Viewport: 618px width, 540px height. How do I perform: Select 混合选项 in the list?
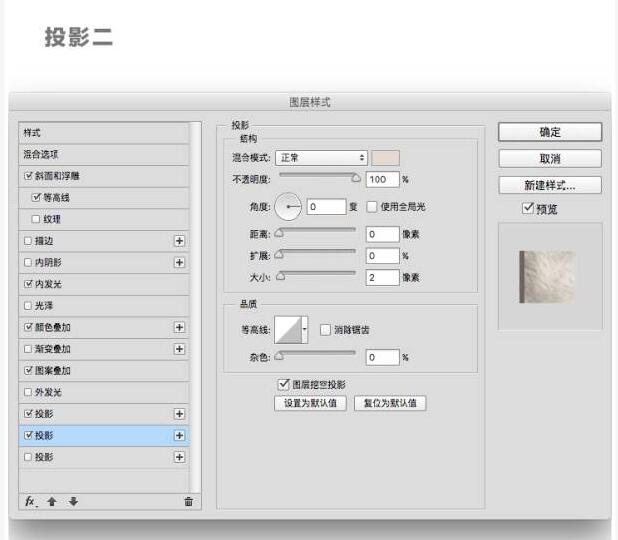(x=104, y=155)
